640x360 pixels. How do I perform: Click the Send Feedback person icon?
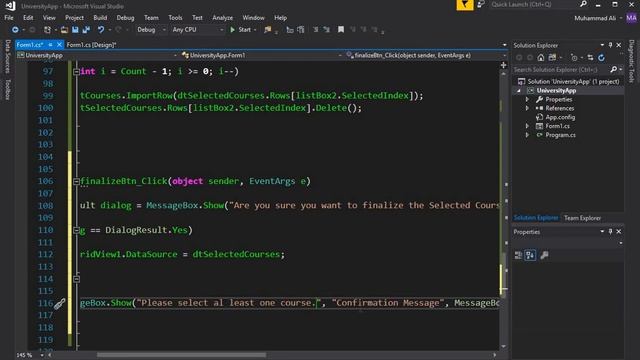[481, 4]
